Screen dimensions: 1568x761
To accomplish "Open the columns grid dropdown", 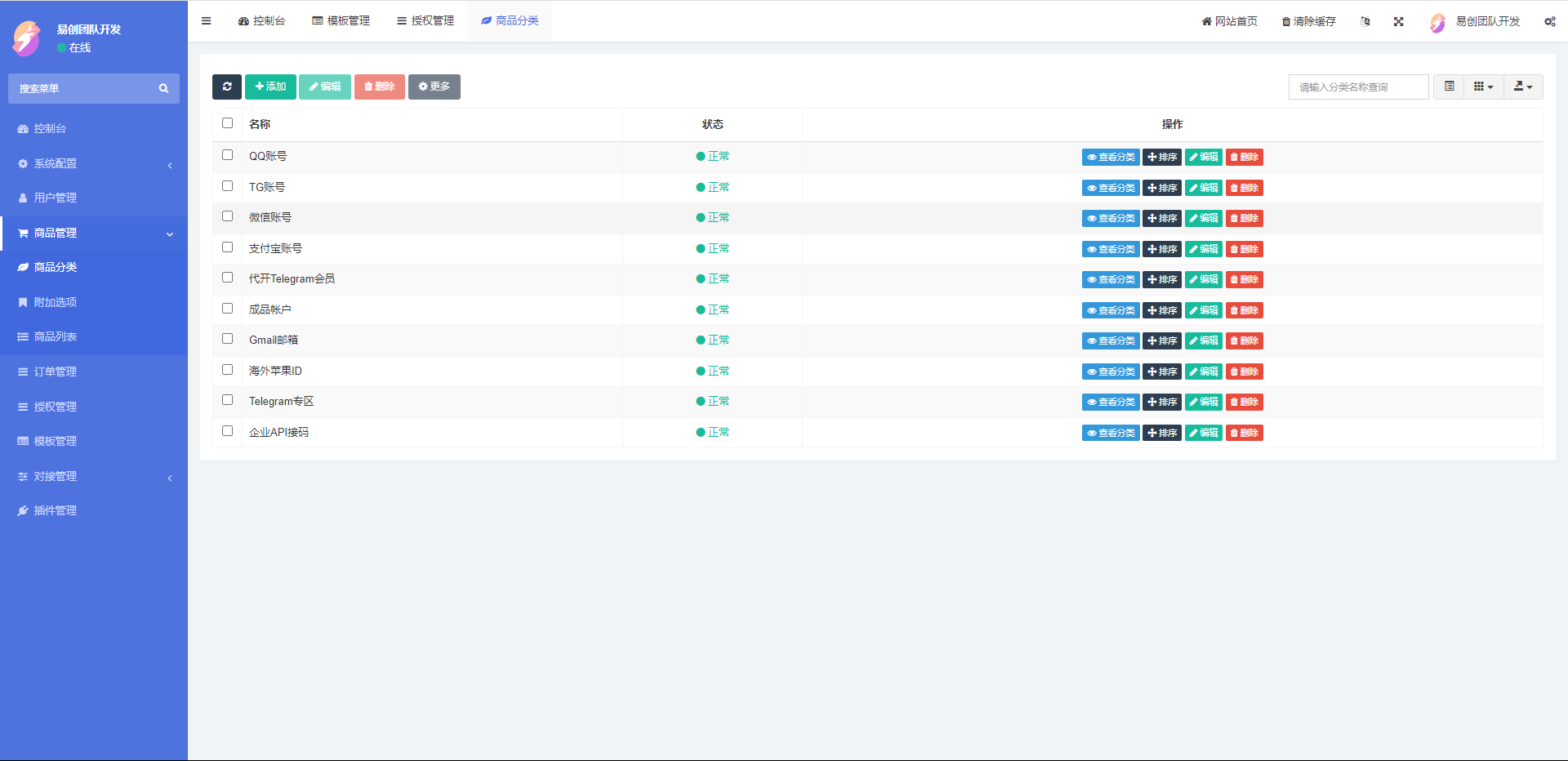I will click(x=1483, y=87).
